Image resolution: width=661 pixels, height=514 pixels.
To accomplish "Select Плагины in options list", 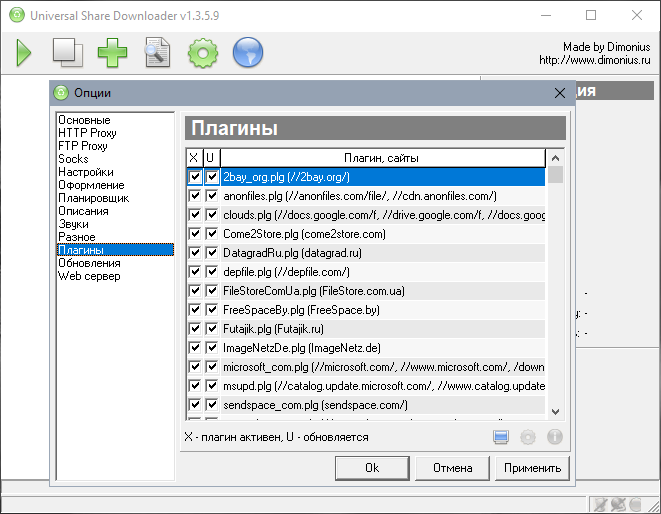I will [x=115, y=250].
